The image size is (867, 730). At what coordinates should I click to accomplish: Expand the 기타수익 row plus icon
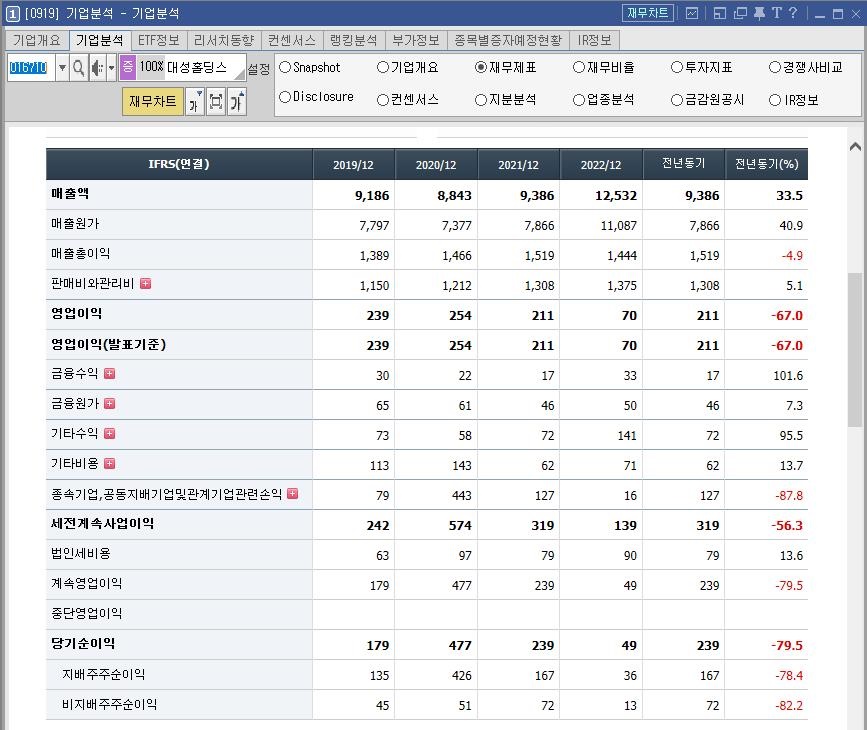point(109,434)
